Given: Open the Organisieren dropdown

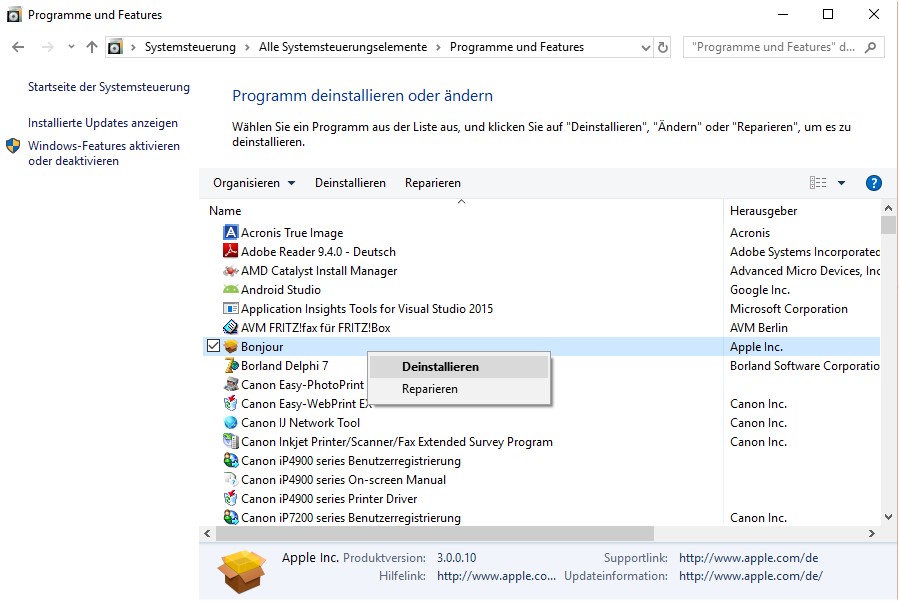Looking at the screenshot, I should [x=254, y=183].
